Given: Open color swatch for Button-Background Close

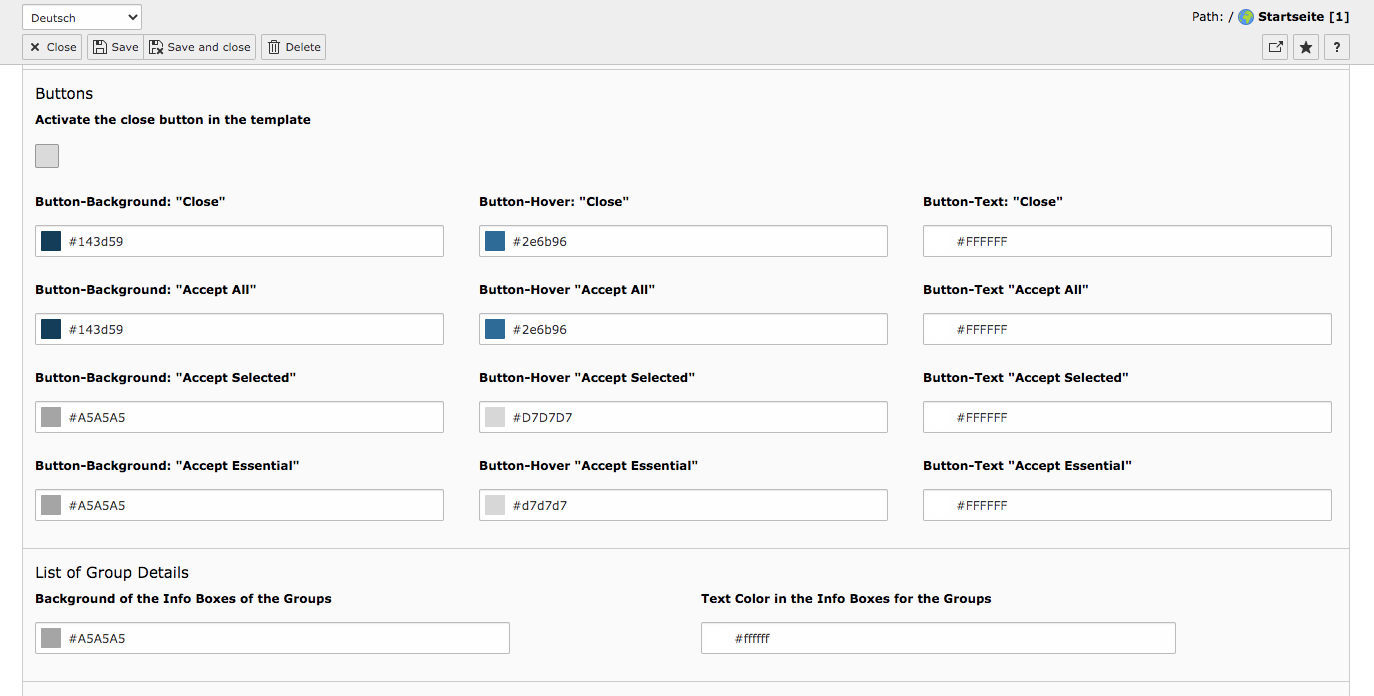Looking at the screenshot, I should (51, 241).
